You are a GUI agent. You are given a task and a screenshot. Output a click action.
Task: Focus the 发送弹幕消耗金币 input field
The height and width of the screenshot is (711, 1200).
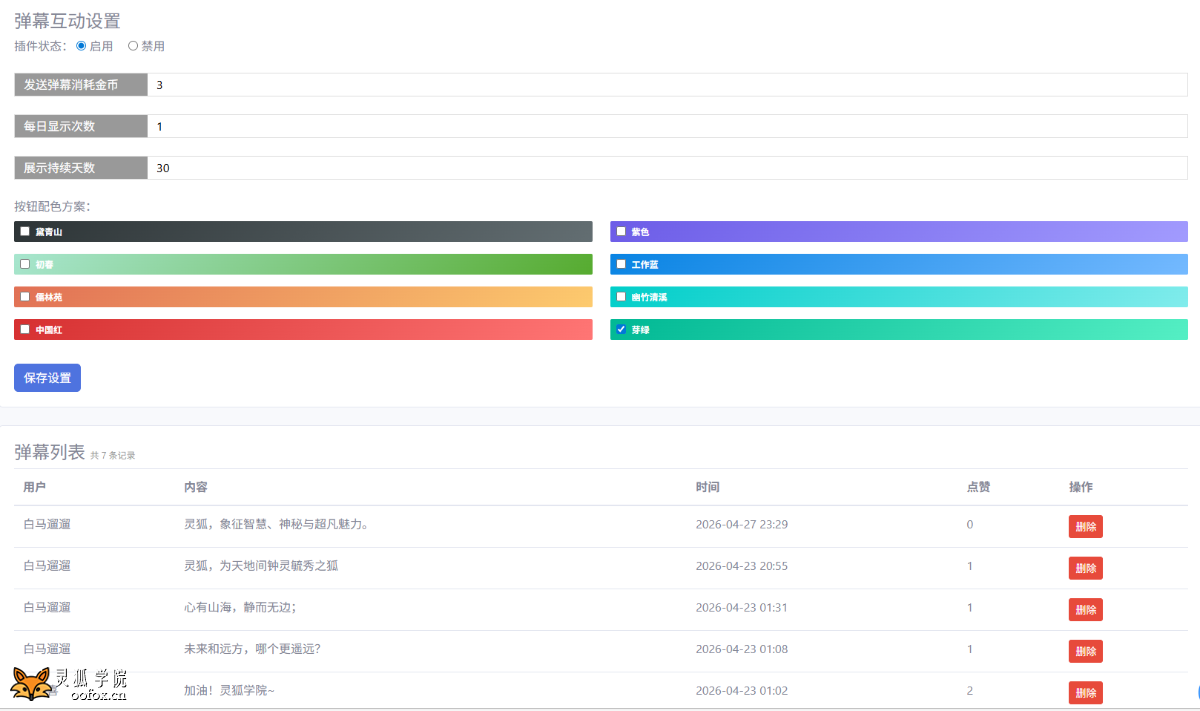(667, 85)
